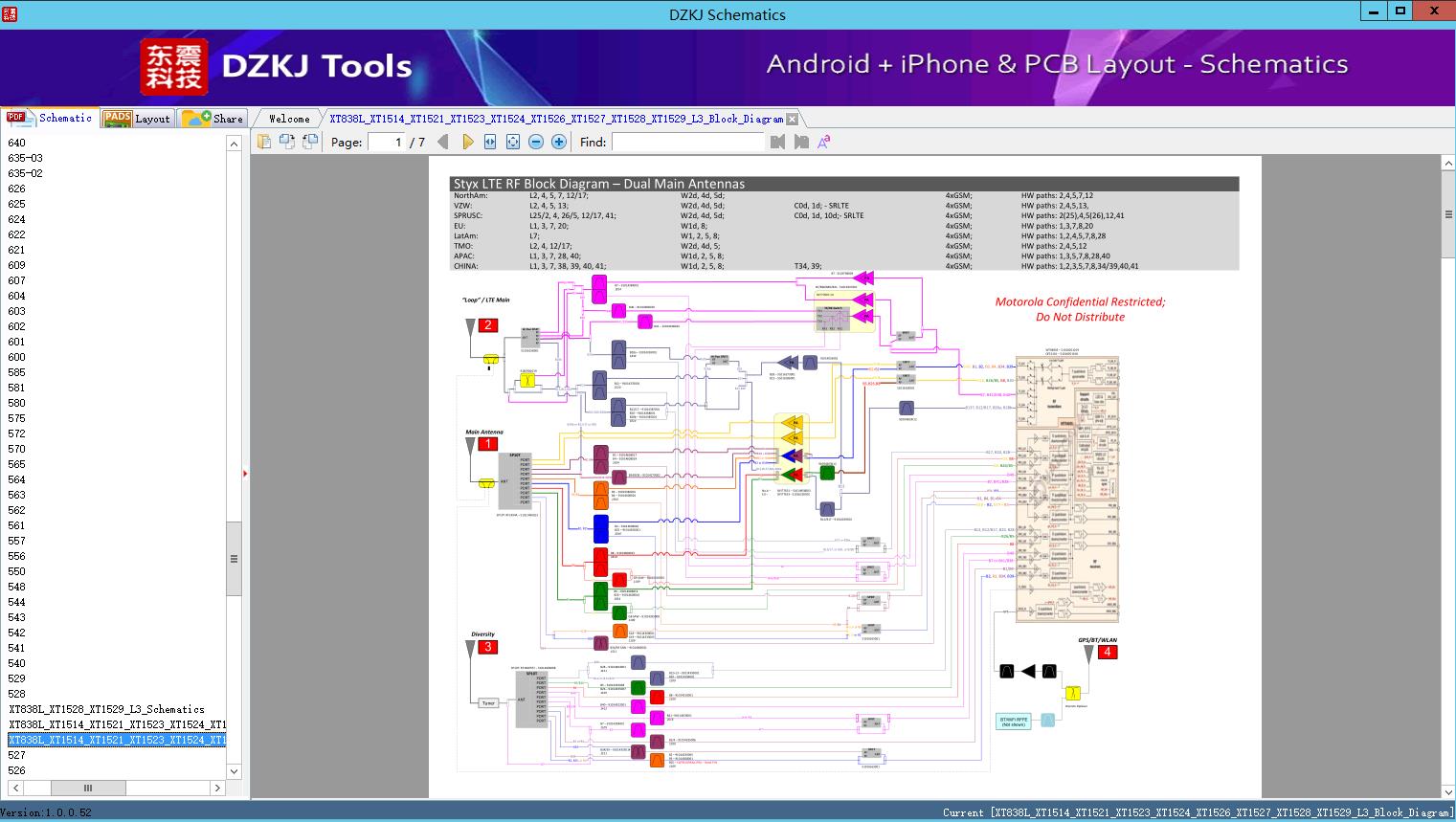1456x822 pixels.
Task: Switch to the Welcome document tab
Action: click(289, 119)
